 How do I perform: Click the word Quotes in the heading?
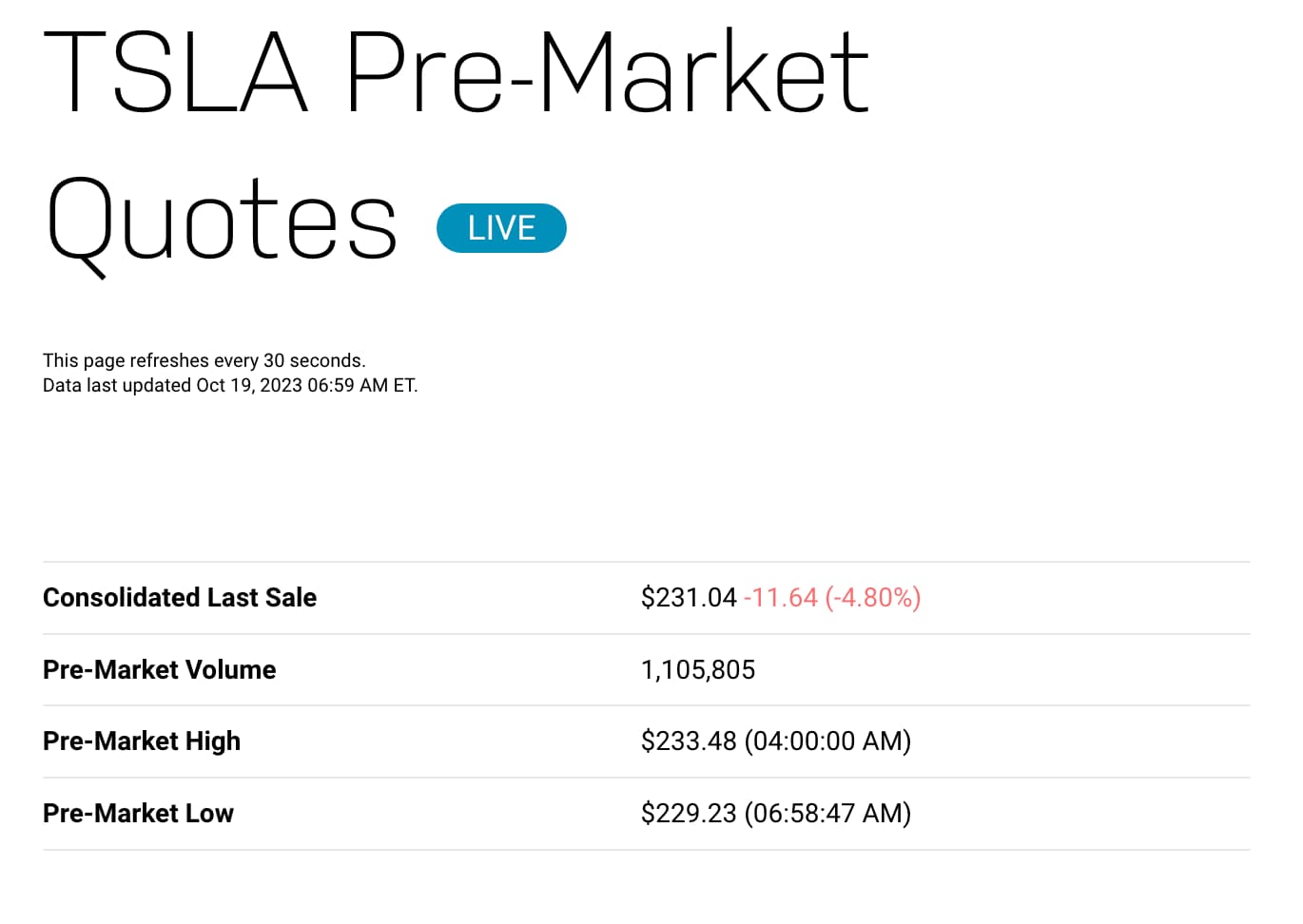pos(221,221)
